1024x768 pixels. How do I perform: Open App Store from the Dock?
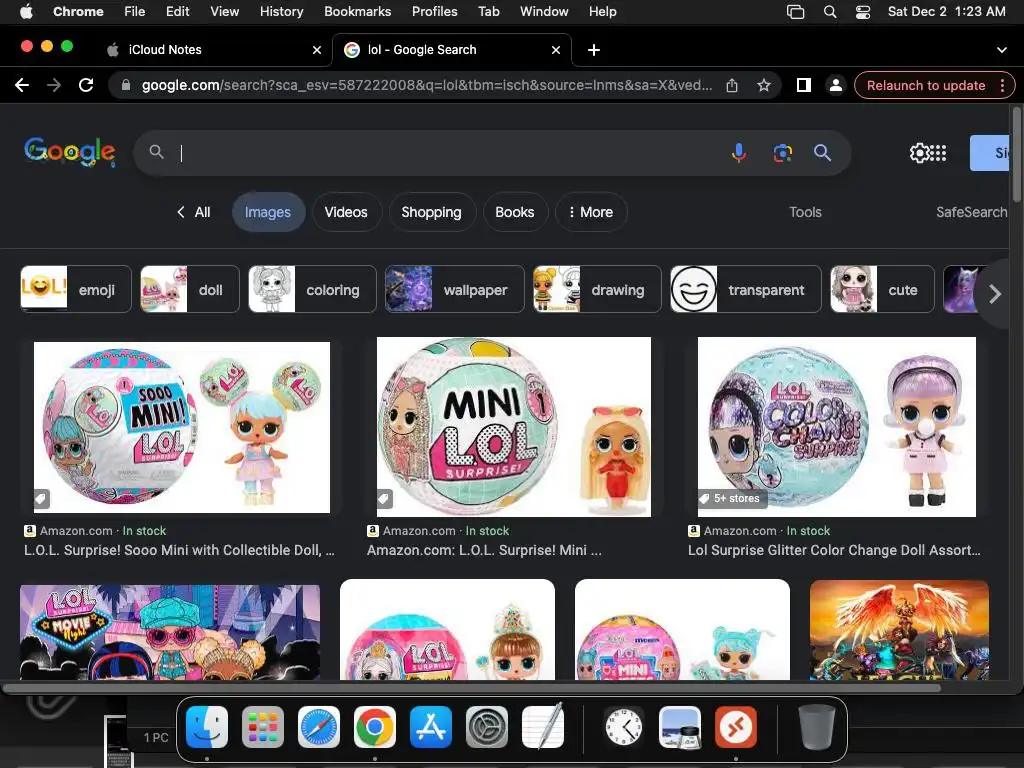tap(431, 727)
